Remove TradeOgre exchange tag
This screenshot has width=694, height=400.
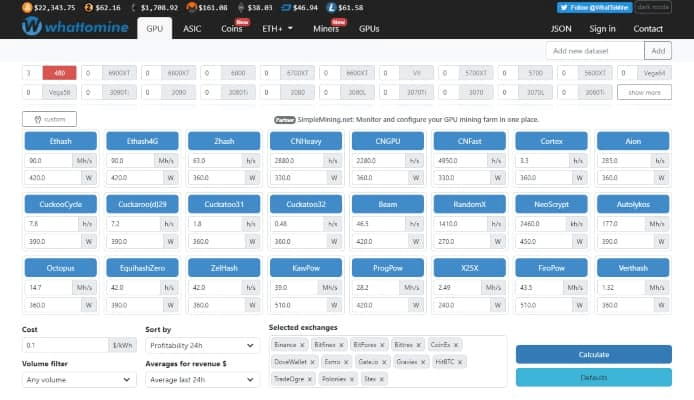click(310, 379)
